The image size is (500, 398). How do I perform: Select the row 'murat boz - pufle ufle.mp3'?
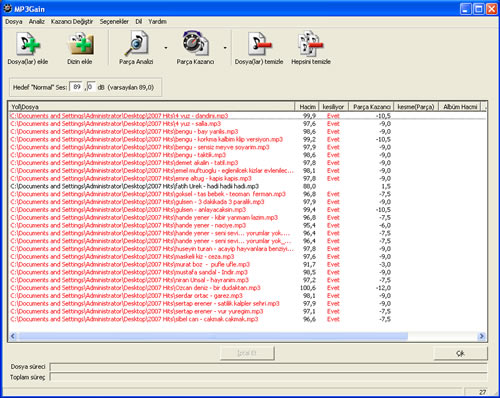click(x=247, y=265)
